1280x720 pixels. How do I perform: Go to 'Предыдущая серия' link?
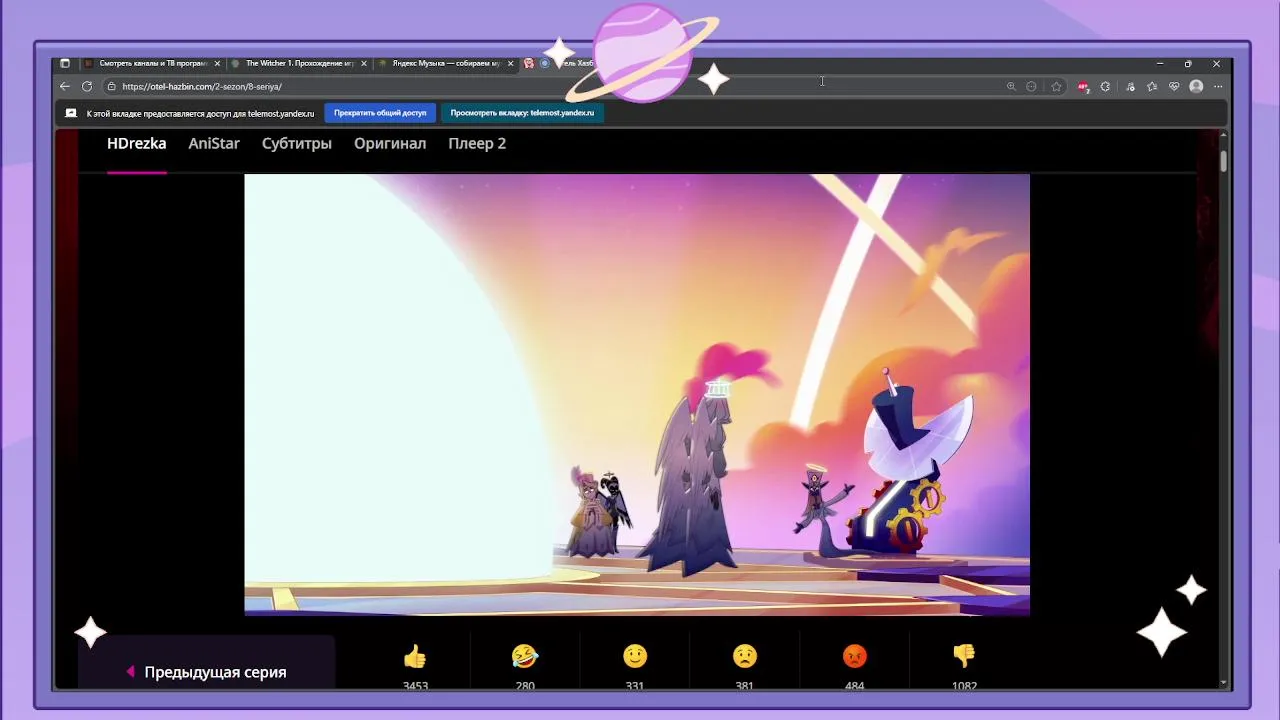pos(206,672)
